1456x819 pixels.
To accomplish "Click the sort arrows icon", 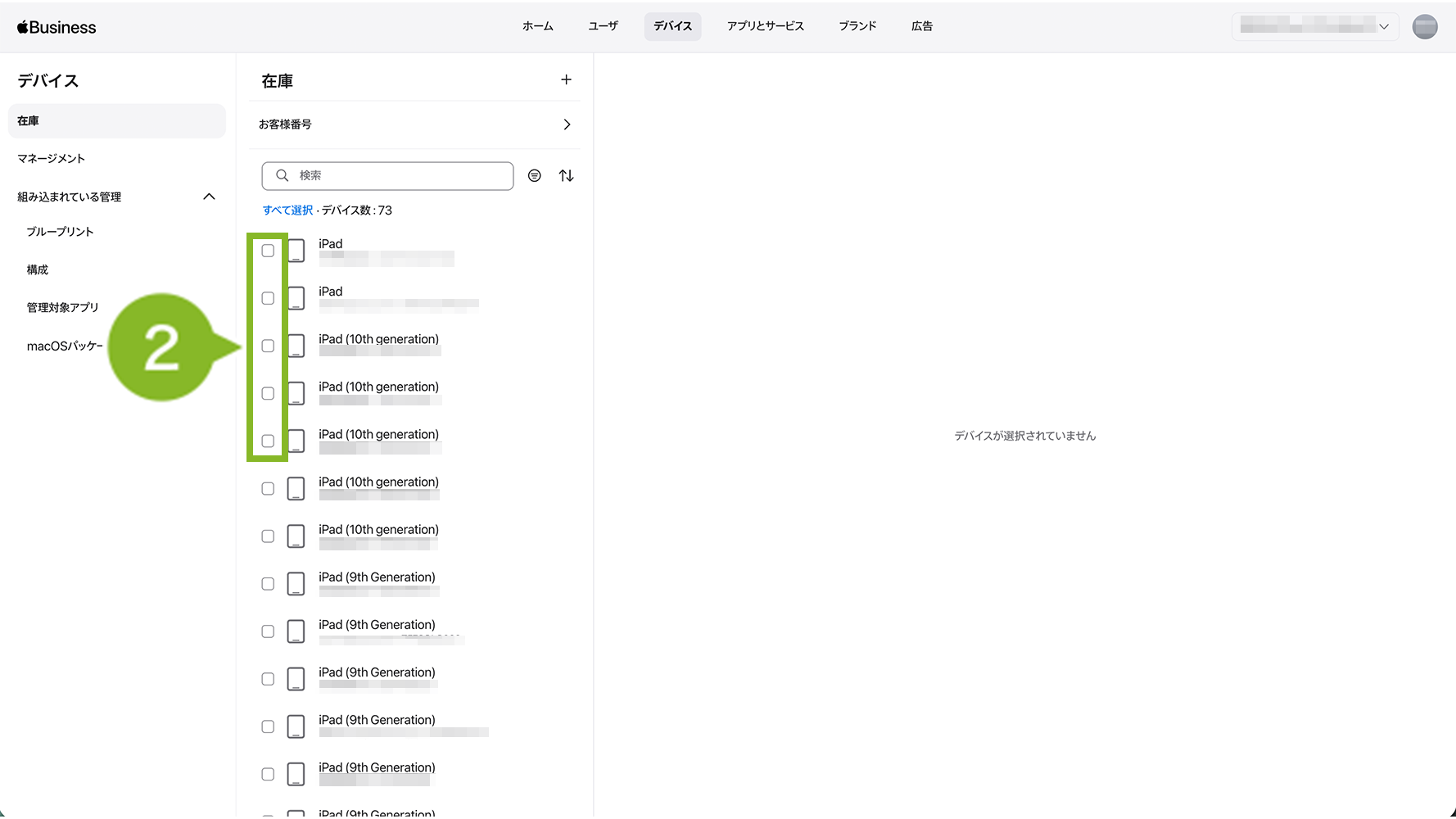I will point(566,175).
